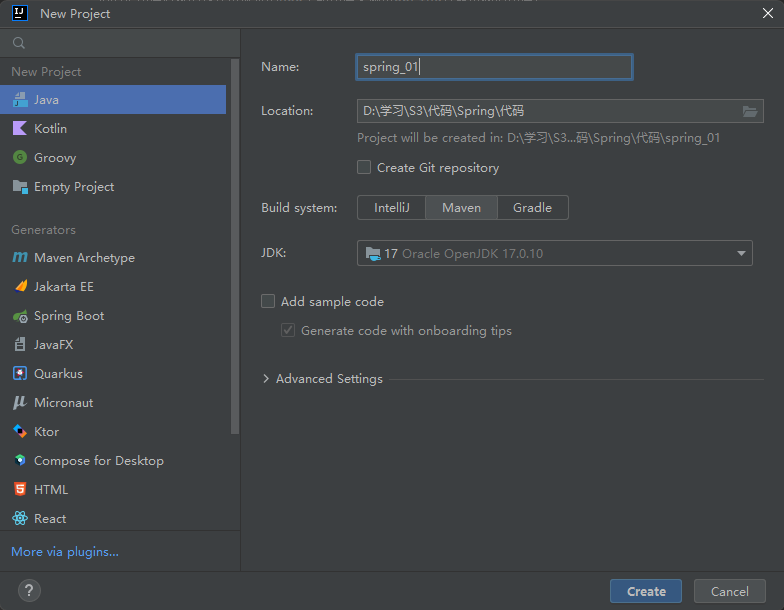Click the 'Project will be created in' path text

[x=538, y=138]
